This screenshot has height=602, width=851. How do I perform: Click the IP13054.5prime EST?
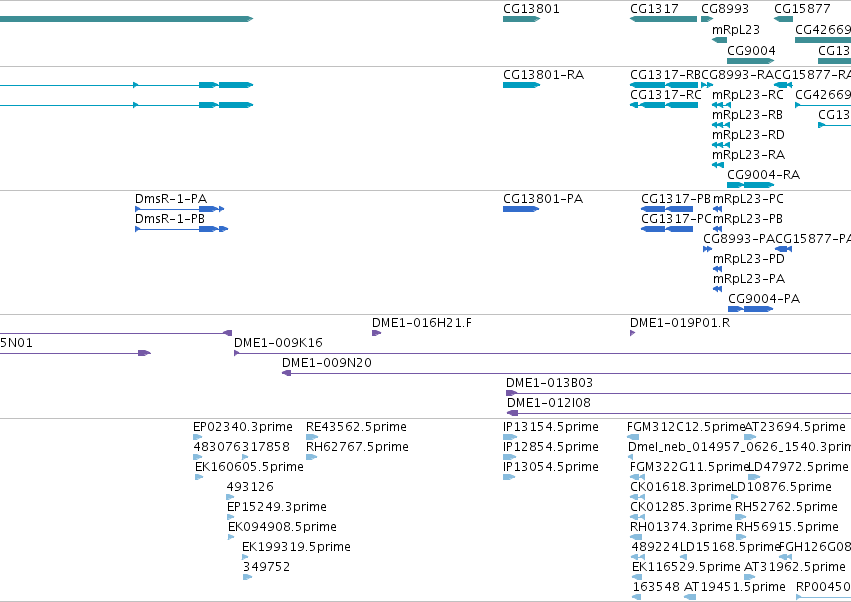pyautogui.click(x=509, y=477)
